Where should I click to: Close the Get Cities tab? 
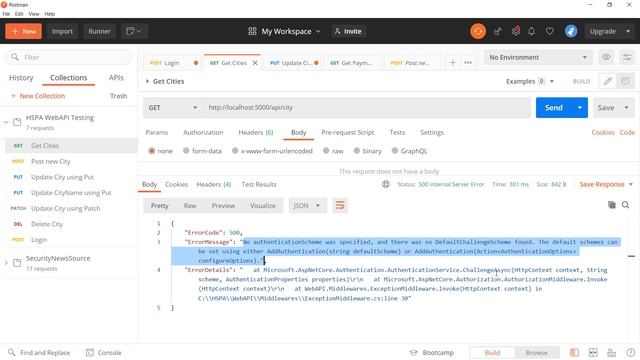tap(255, 63)
